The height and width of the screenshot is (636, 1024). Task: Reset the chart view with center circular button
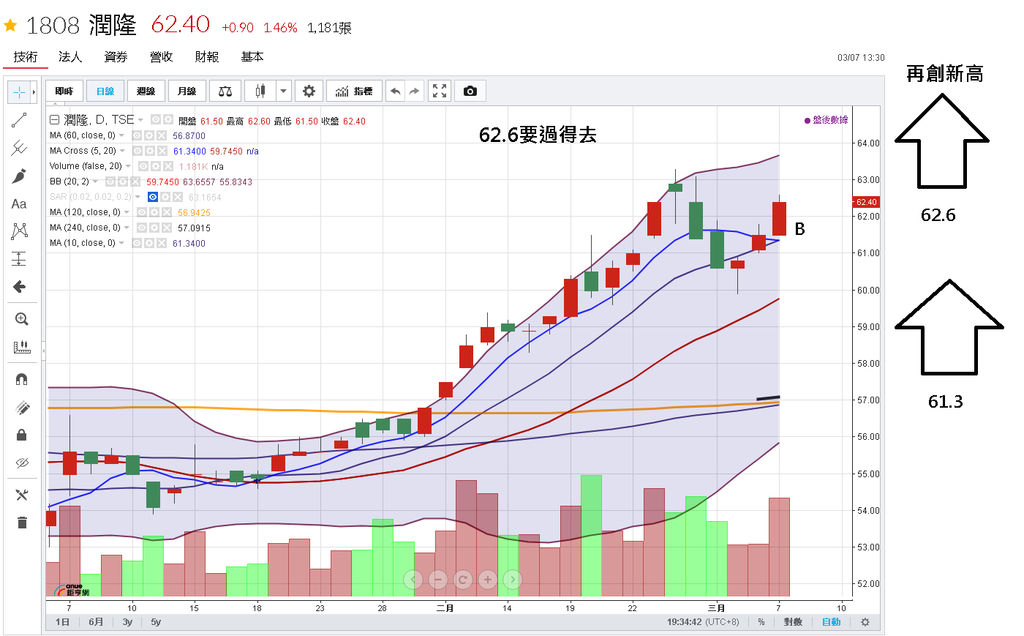tap(463, 579)
